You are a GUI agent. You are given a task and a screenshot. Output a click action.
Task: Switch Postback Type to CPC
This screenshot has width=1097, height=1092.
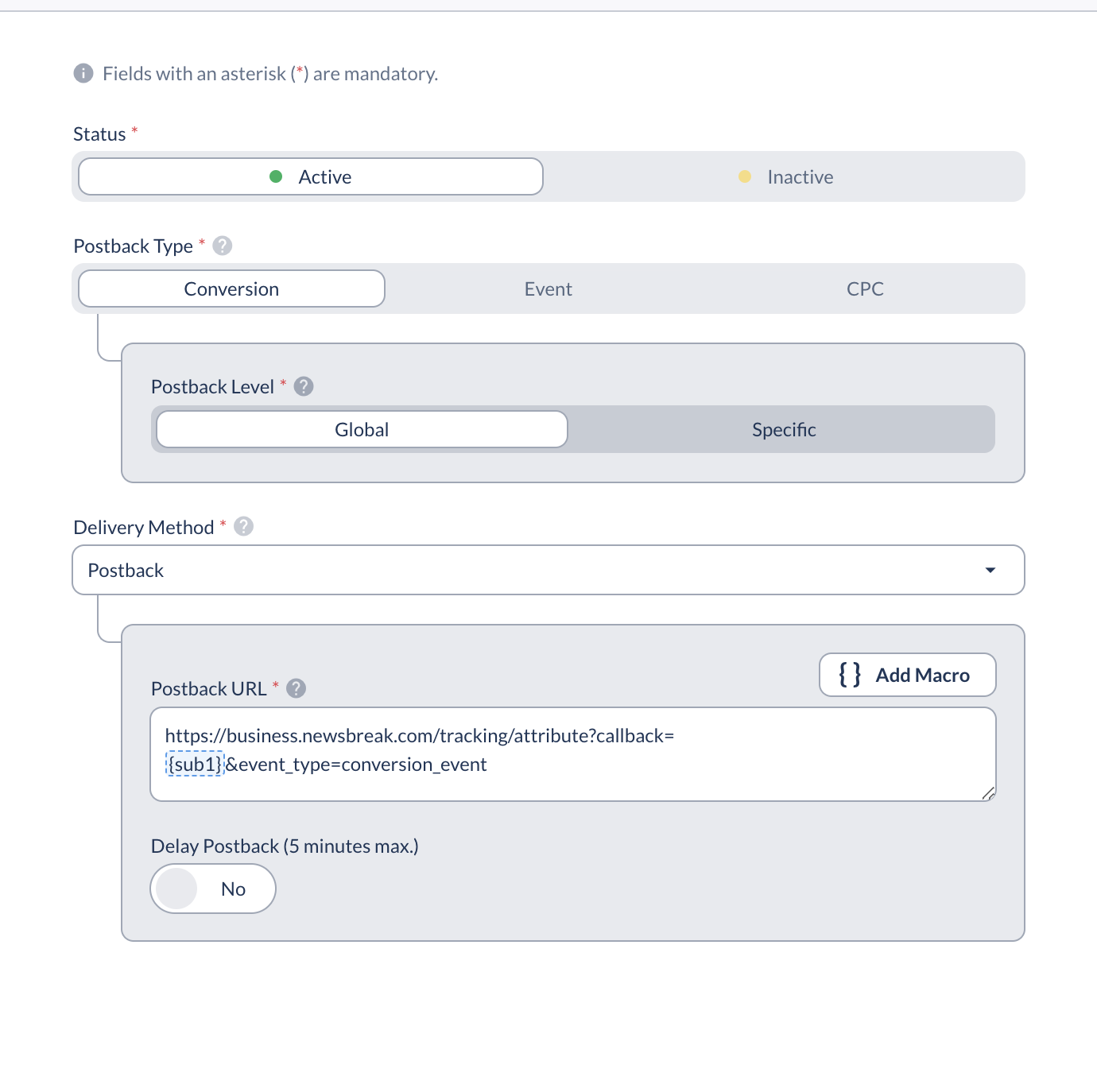(866, 288)
